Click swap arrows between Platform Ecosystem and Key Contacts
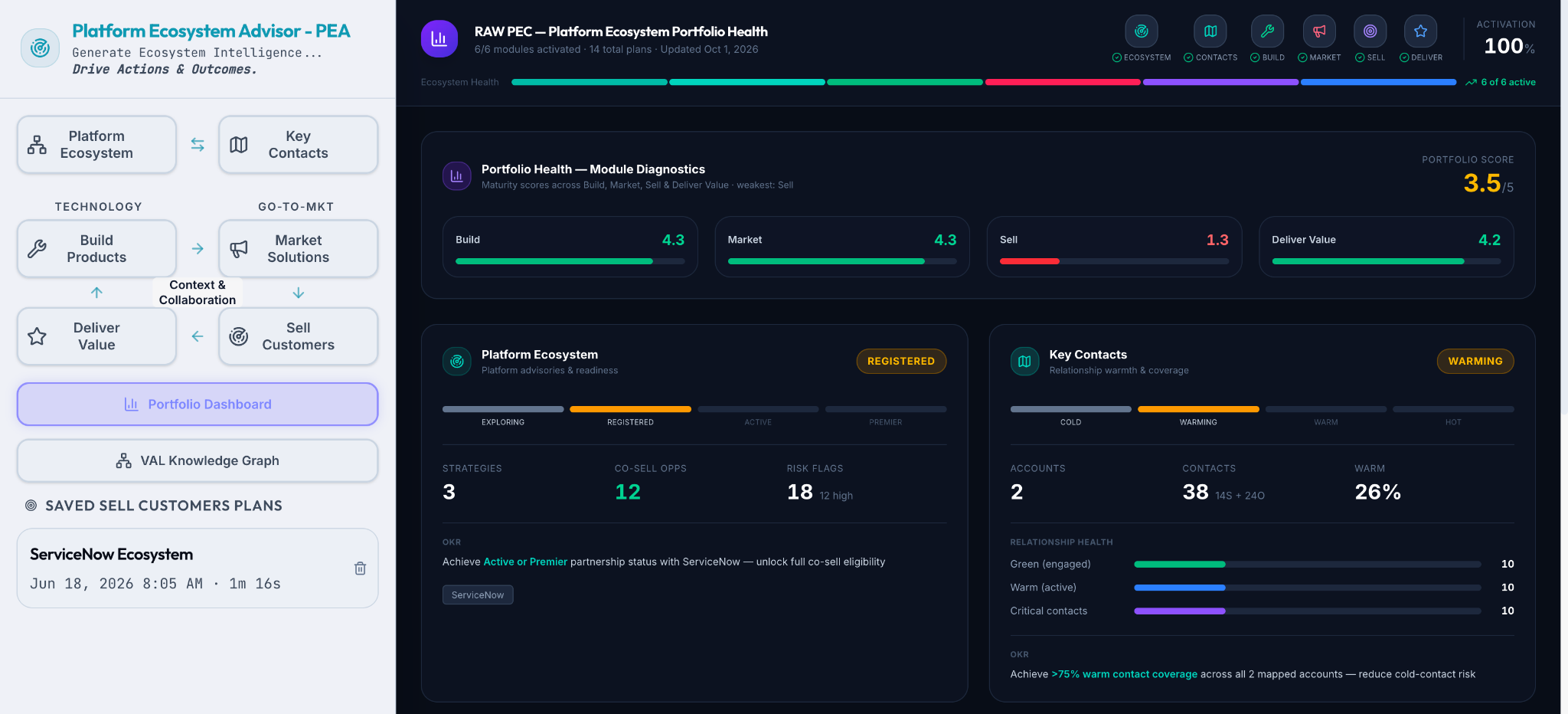 click(x=198, y=144)
